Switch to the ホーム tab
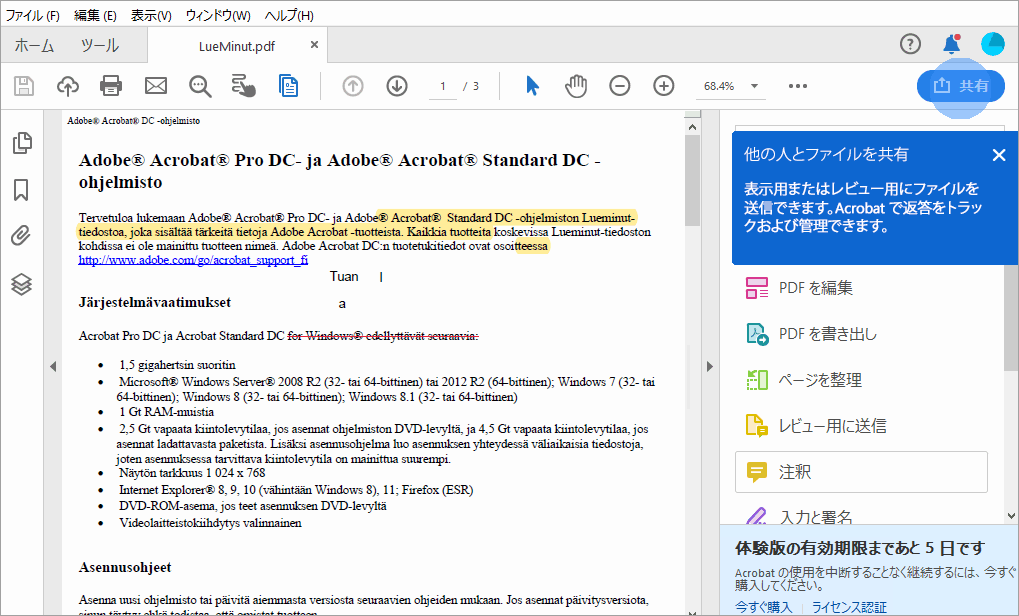Viewport: 1019px width, 616px height. [32, 44]
